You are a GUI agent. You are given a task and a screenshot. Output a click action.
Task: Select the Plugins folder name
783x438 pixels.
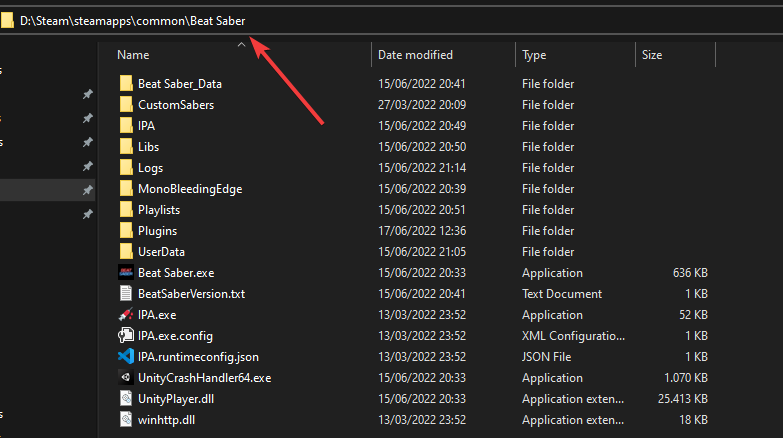(157, 231)
